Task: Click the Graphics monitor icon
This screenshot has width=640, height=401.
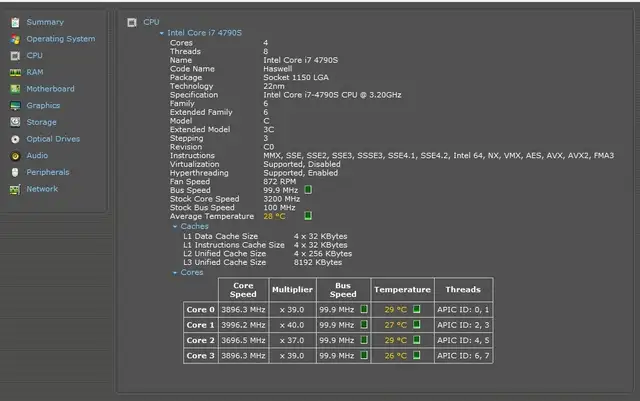Action: 15,105
